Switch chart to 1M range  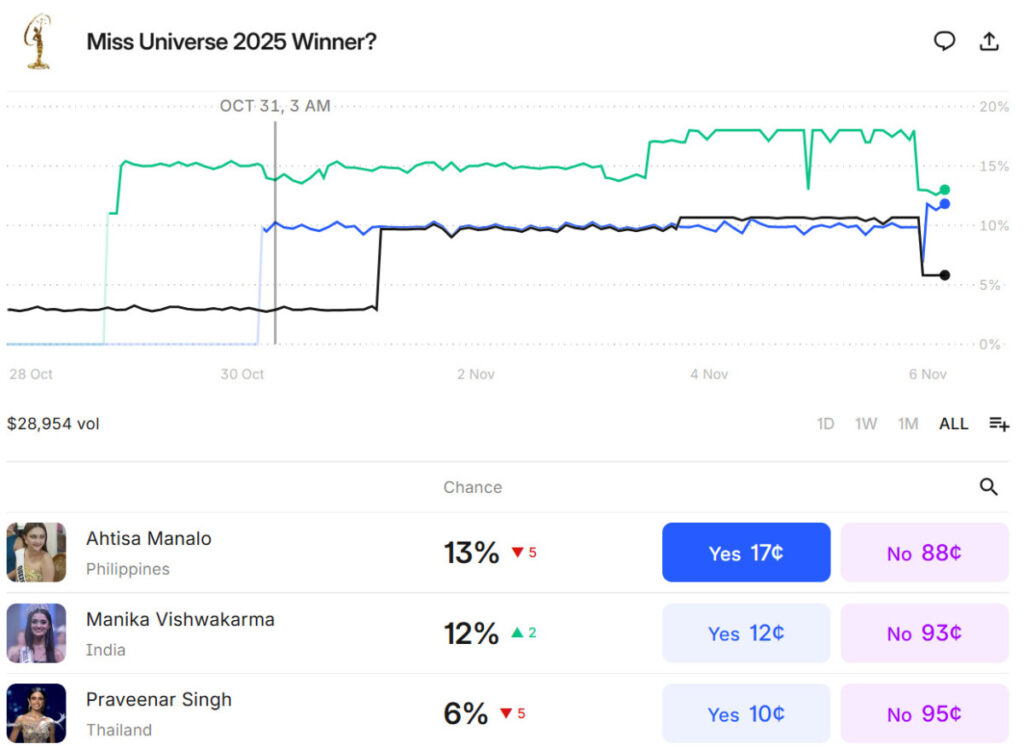pos(908,424)
